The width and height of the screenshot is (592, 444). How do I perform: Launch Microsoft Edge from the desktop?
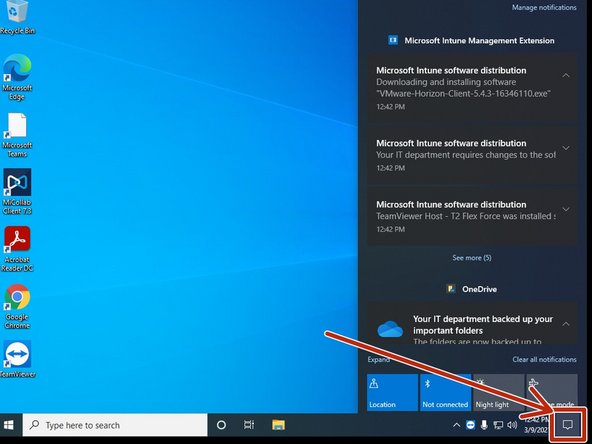[17, 77]
